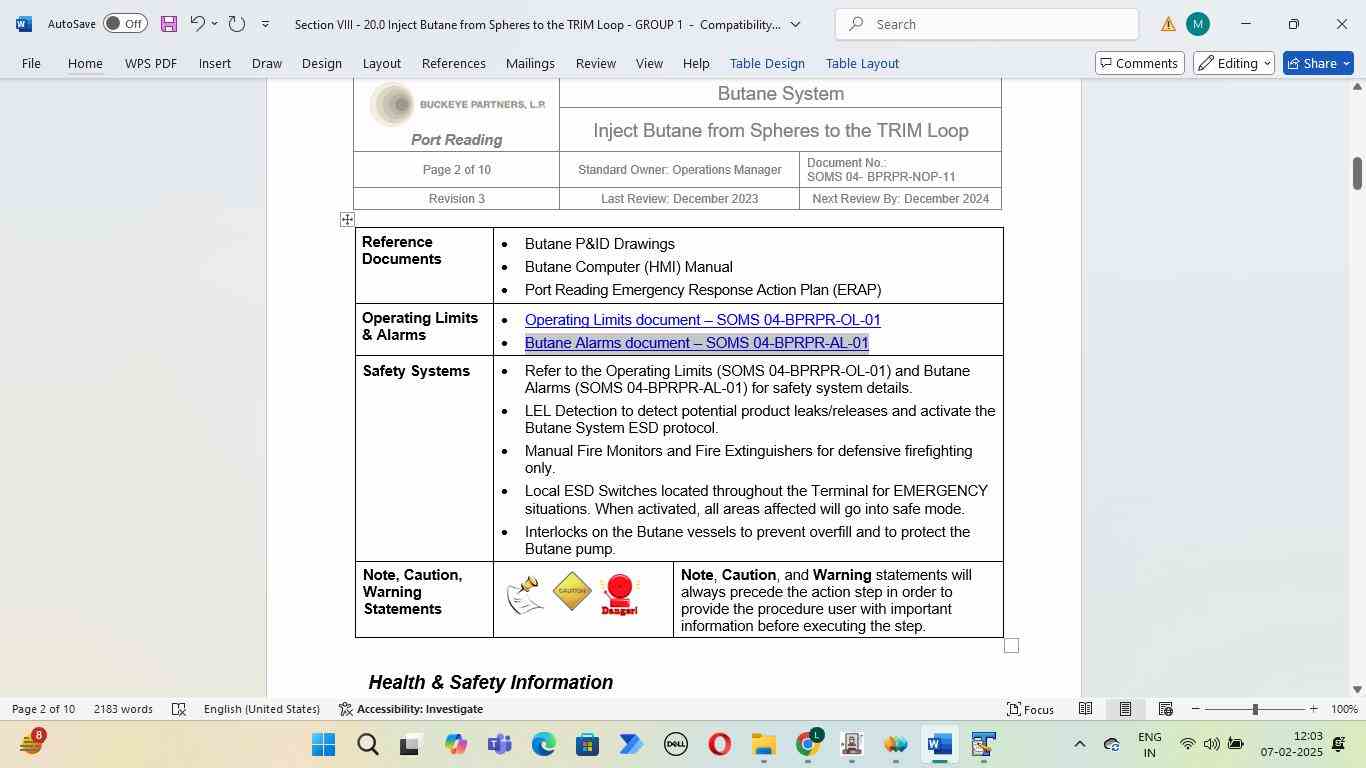Click the Share button
Viewport: 1366px width, 768px height.
(x=1318, y=63)
